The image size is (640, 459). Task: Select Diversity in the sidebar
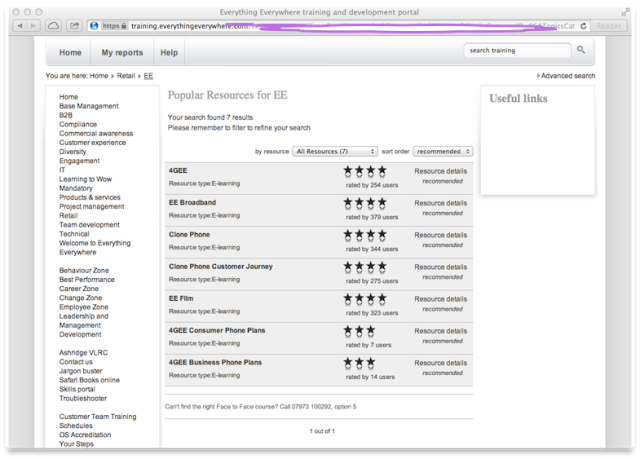pos(73,152)
